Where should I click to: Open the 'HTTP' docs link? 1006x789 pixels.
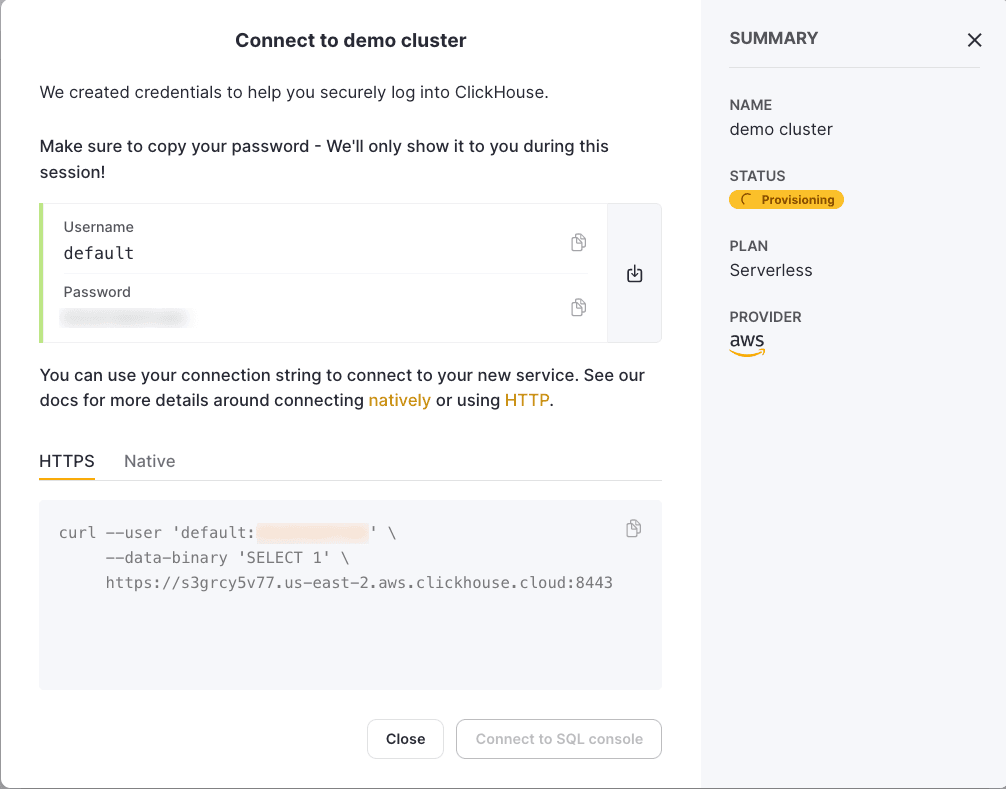tap(527, 400)
